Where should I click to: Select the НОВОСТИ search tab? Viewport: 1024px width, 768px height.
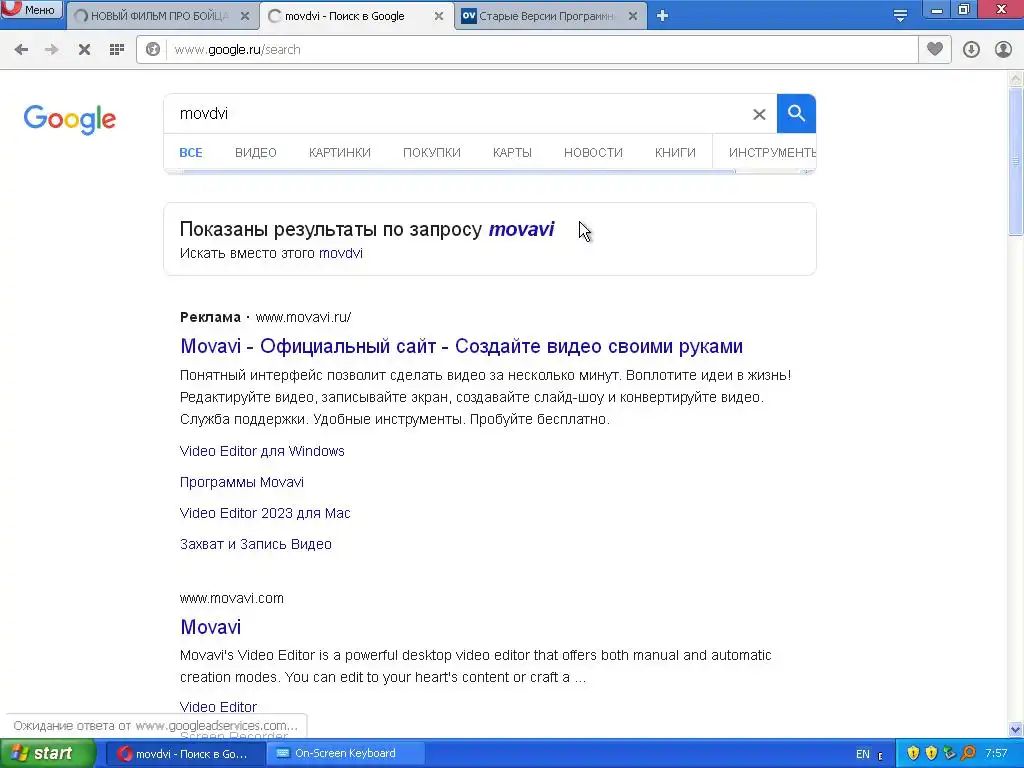(593, 153)
